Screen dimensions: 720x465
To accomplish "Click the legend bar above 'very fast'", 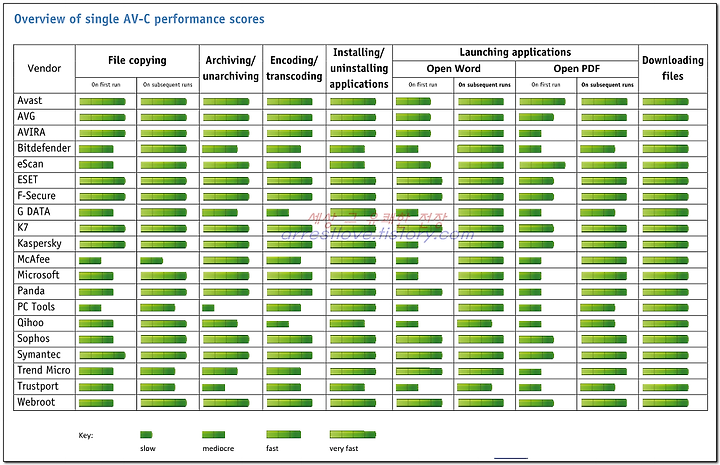I will click(x=353, y=434).
